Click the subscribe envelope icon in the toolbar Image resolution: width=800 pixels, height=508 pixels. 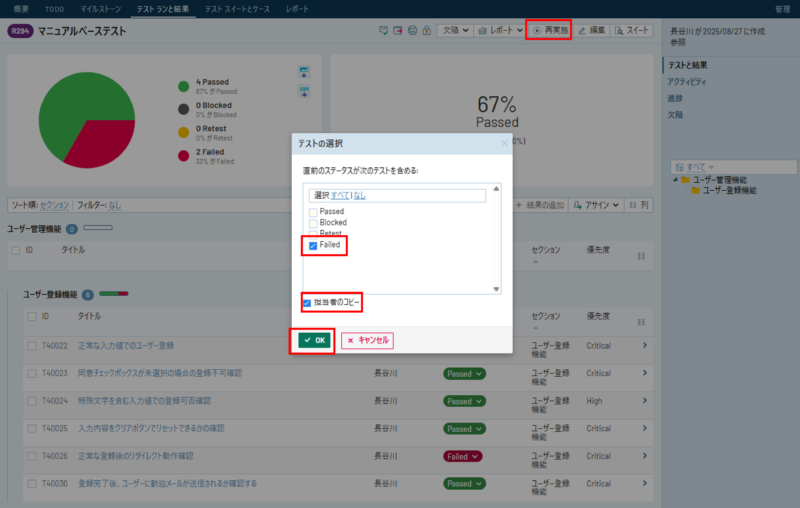click(x=383, y=31)
